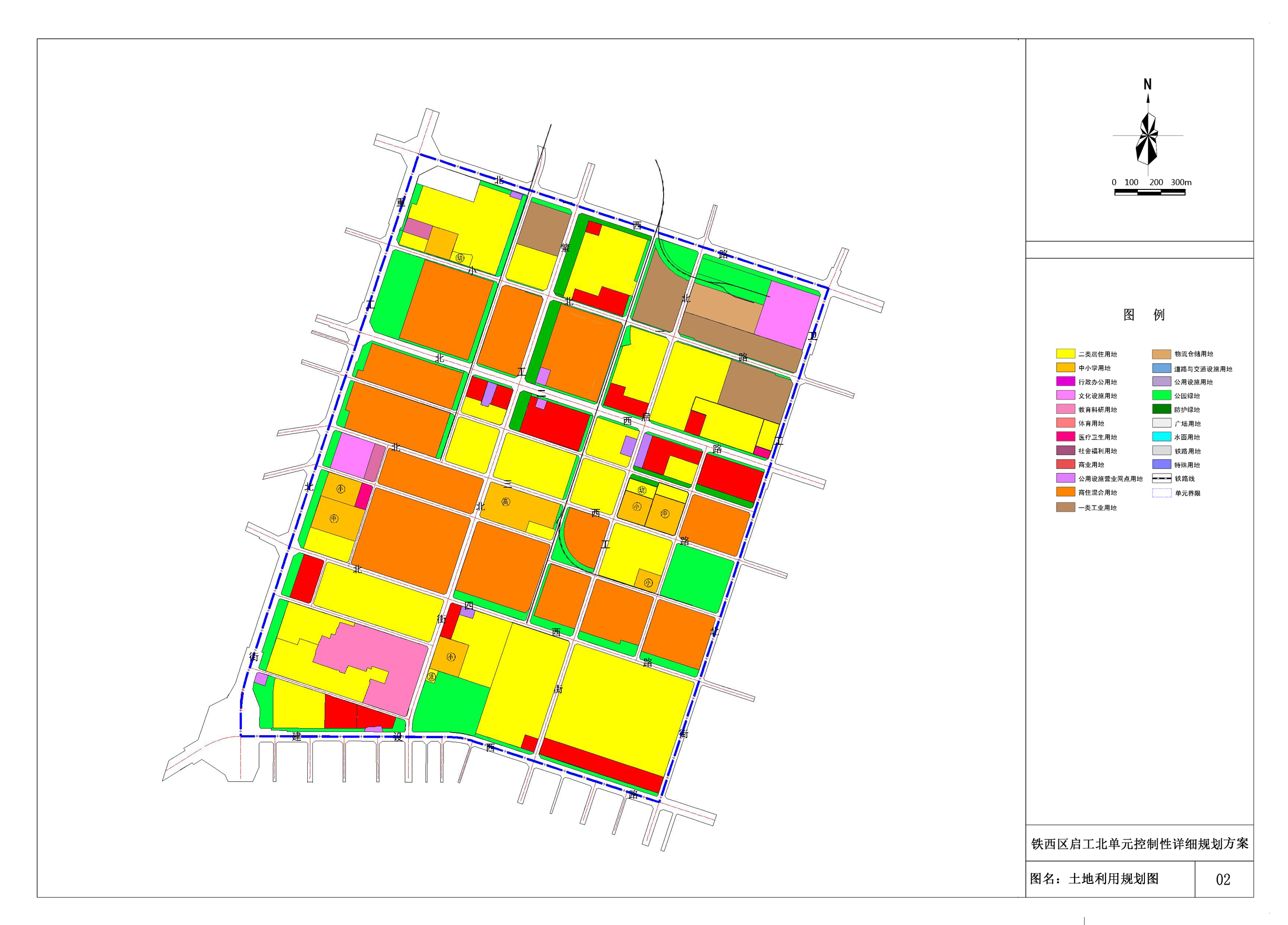Image resolution: width=1288 pixels, height=925 pixels.
Task: Click the title 铁西区启工北单元控制性详细规划方案
Action: point(1140,844)
